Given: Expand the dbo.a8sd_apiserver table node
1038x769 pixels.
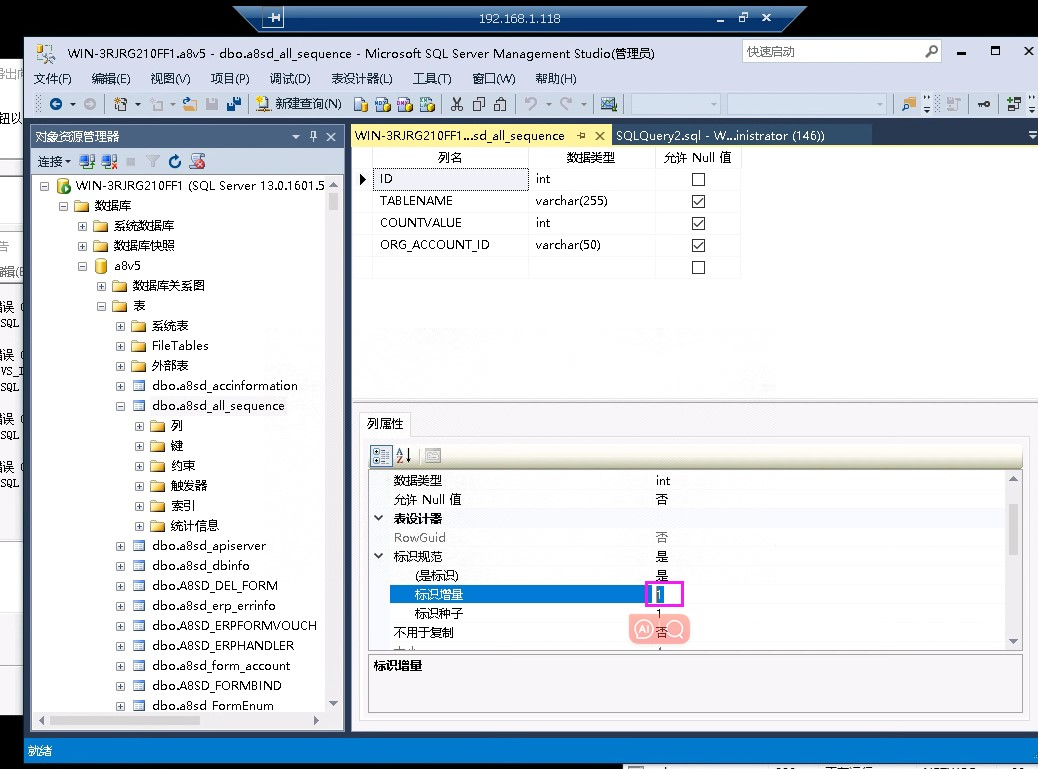Looking at the screenshot, I should tap(121, 545).
